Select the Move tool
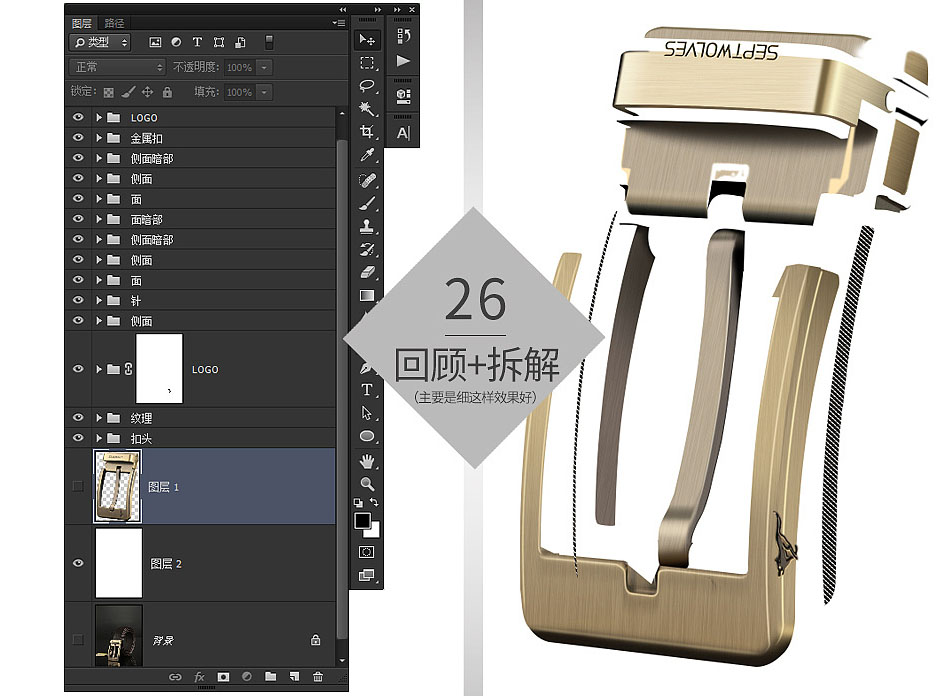947x696 pixels. point(367,40)
